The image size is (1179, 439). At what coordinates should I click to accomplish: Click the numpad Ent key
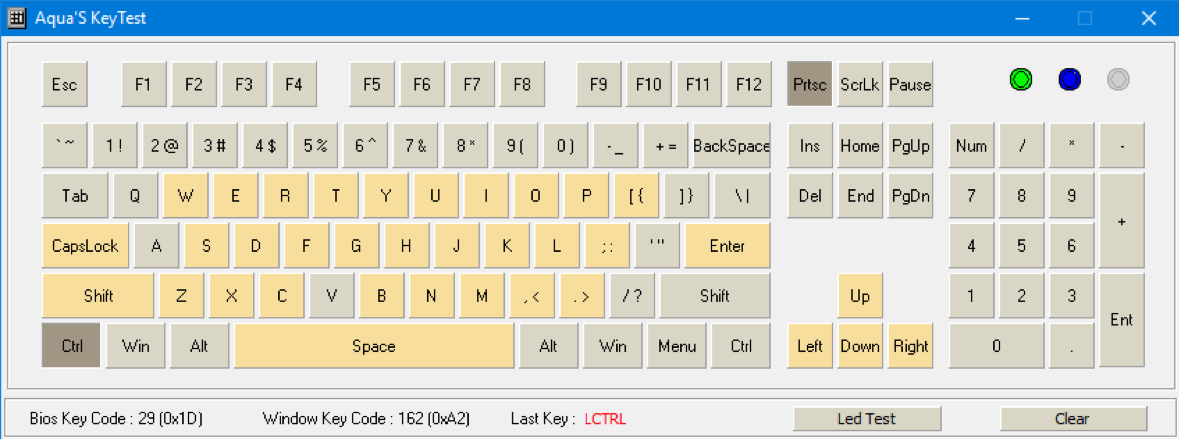[x=1122, y=320]
